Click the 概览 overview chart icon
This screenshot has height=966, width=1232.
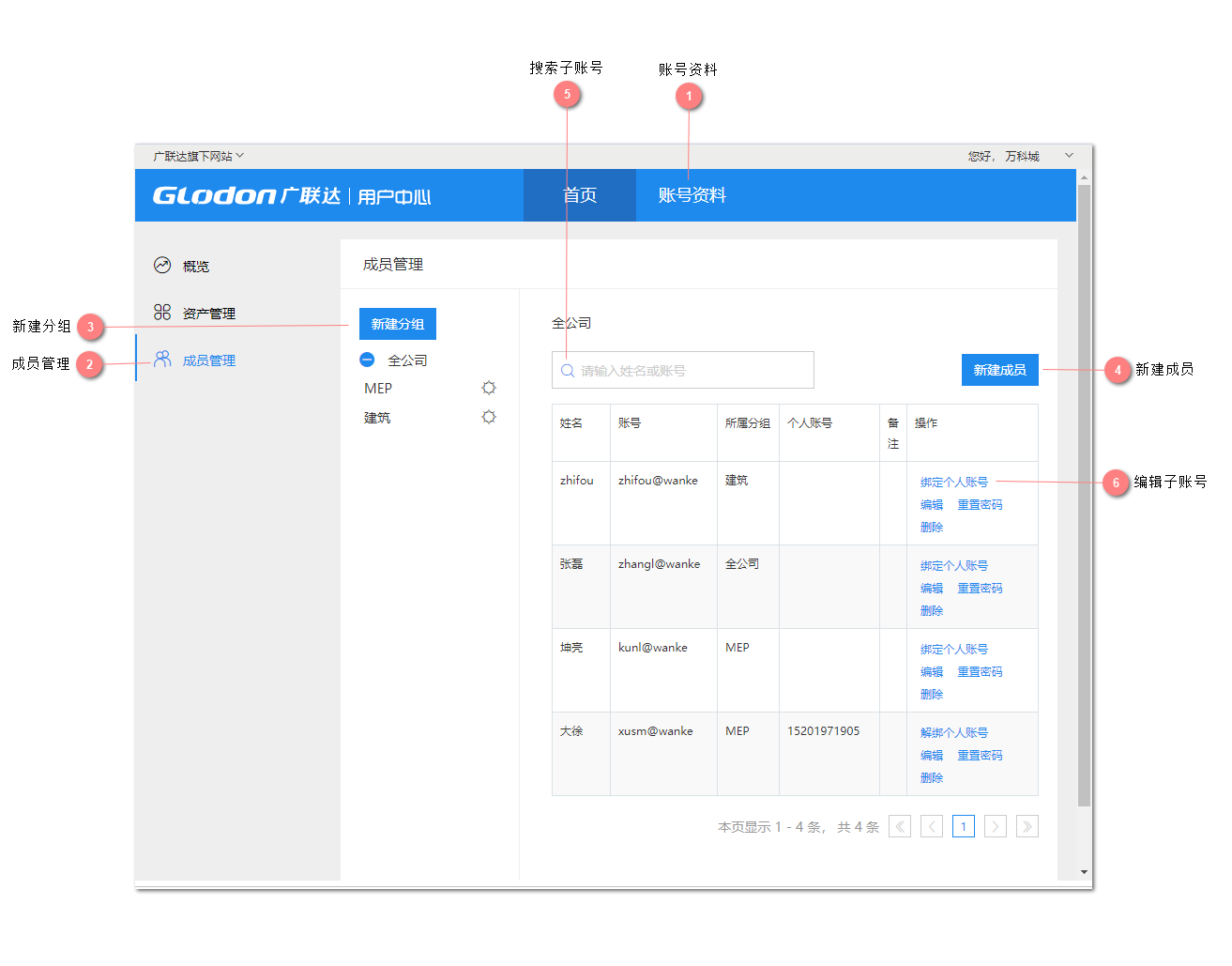pos(162,266)
